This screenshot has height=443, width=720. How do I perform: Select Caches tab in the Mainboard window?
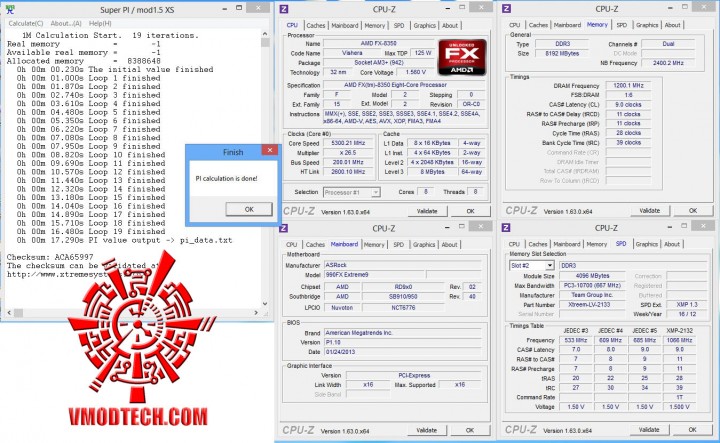(x=315, y=245)
